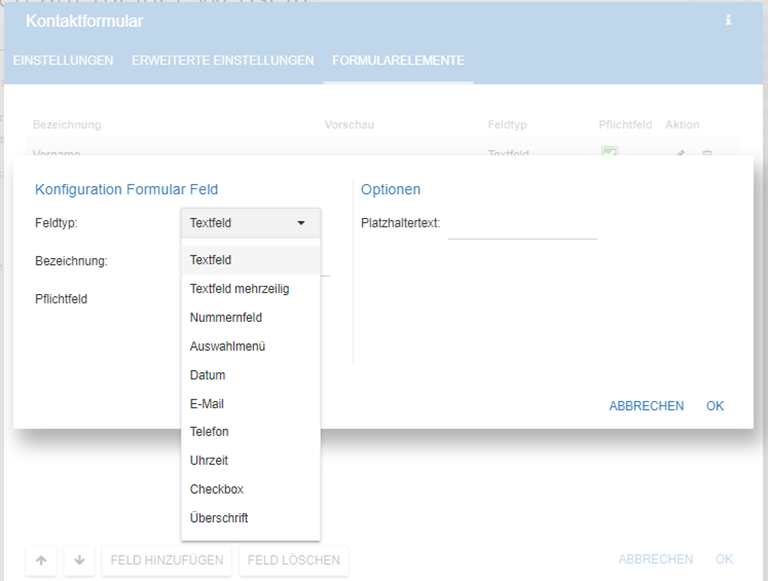The image size is (768, 581).
Task: Switch to the Einstellungen tab
Action: tap(63, 61)
